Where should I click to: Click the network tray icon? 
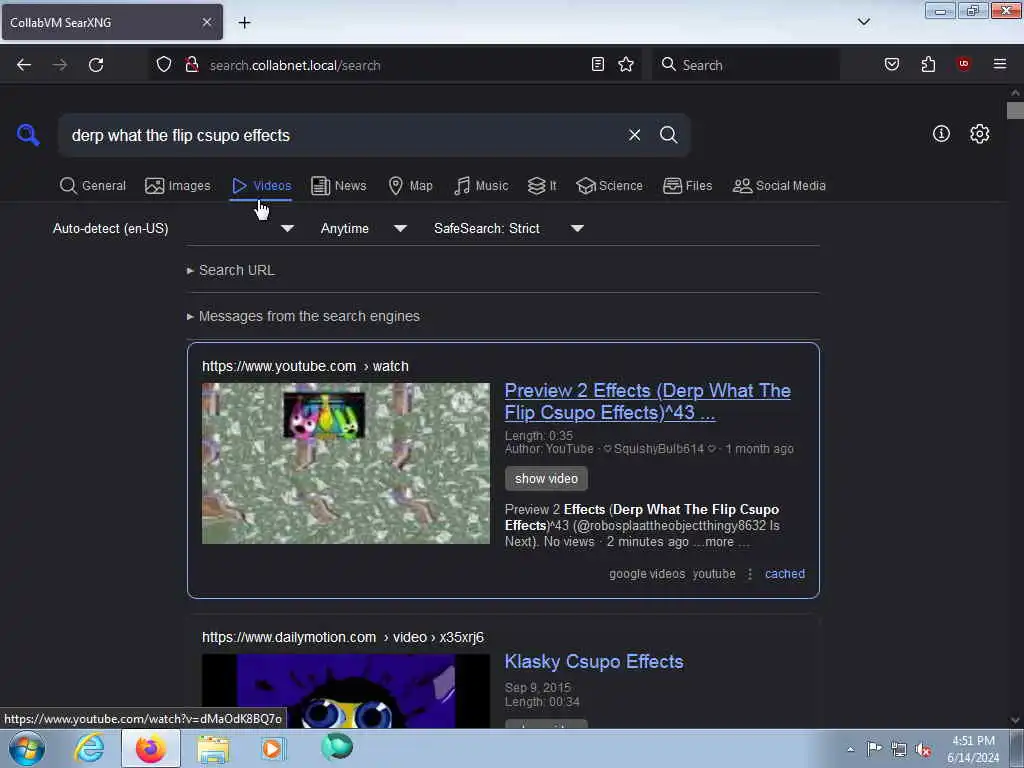[x=899, y=749]
